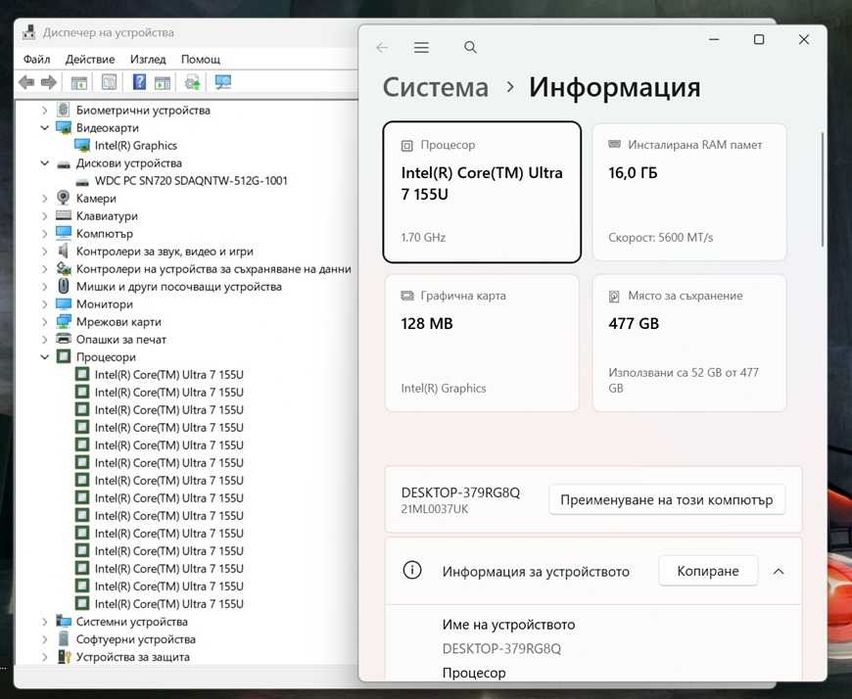Toggle action pane icon next to Help
Viewport: 852px width, 699px height.
point(162,83)
